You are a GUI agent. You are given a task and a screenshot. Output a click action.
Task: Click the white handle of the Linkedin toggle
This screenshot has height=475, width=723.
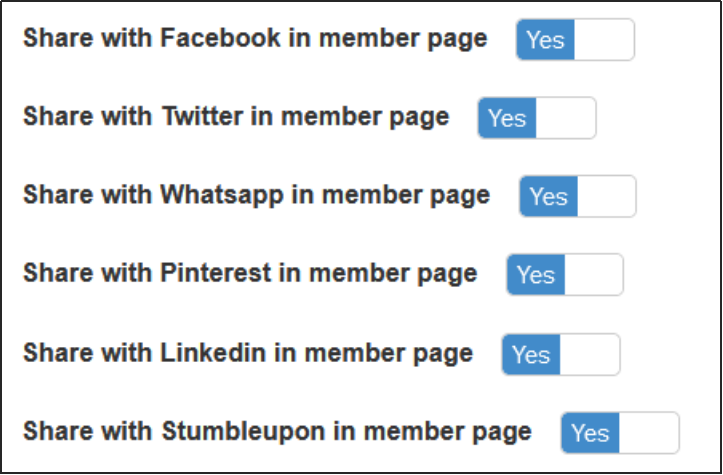[590, 354]
